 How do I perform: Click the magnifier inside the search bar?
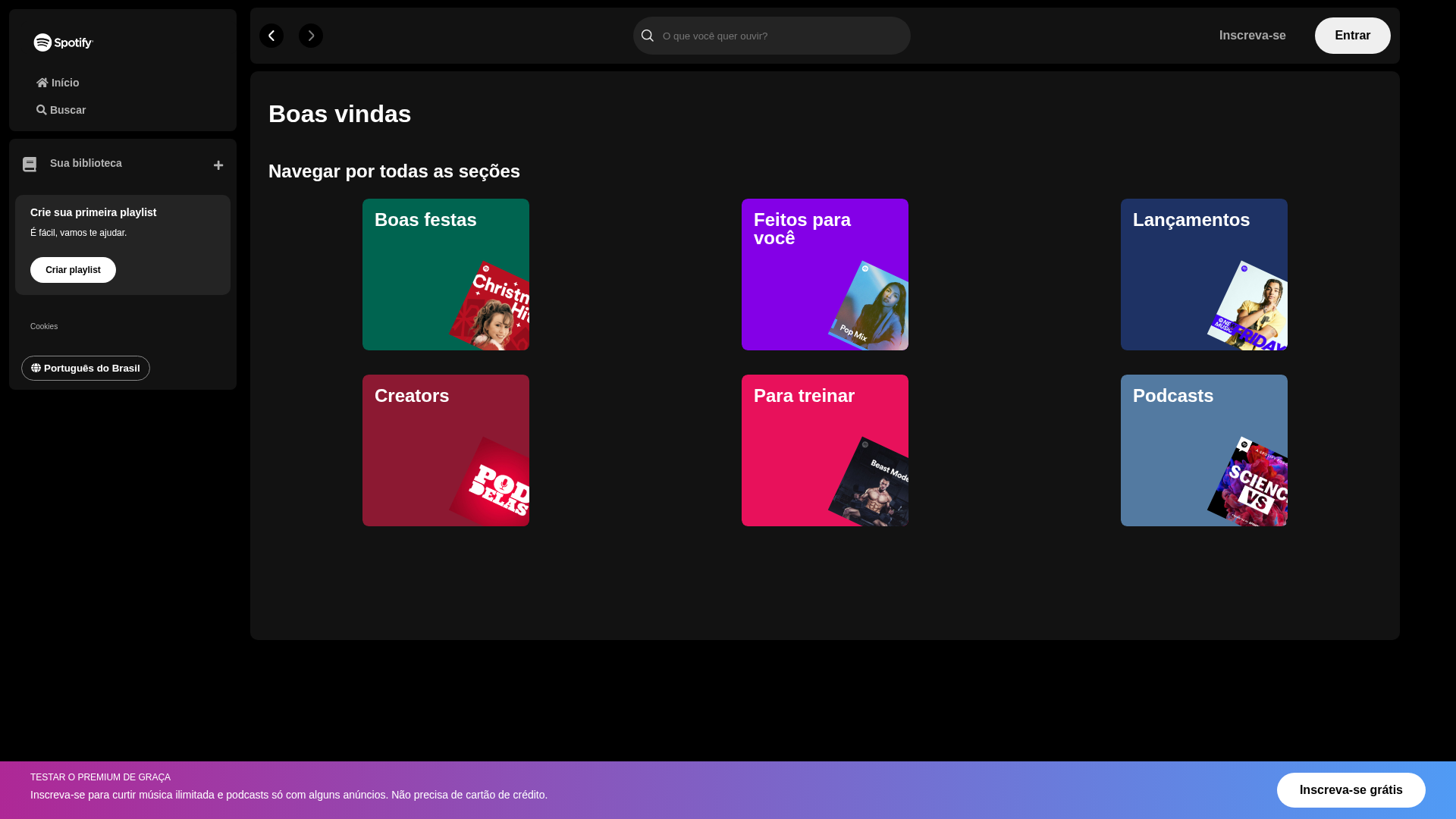coord(647,36)
